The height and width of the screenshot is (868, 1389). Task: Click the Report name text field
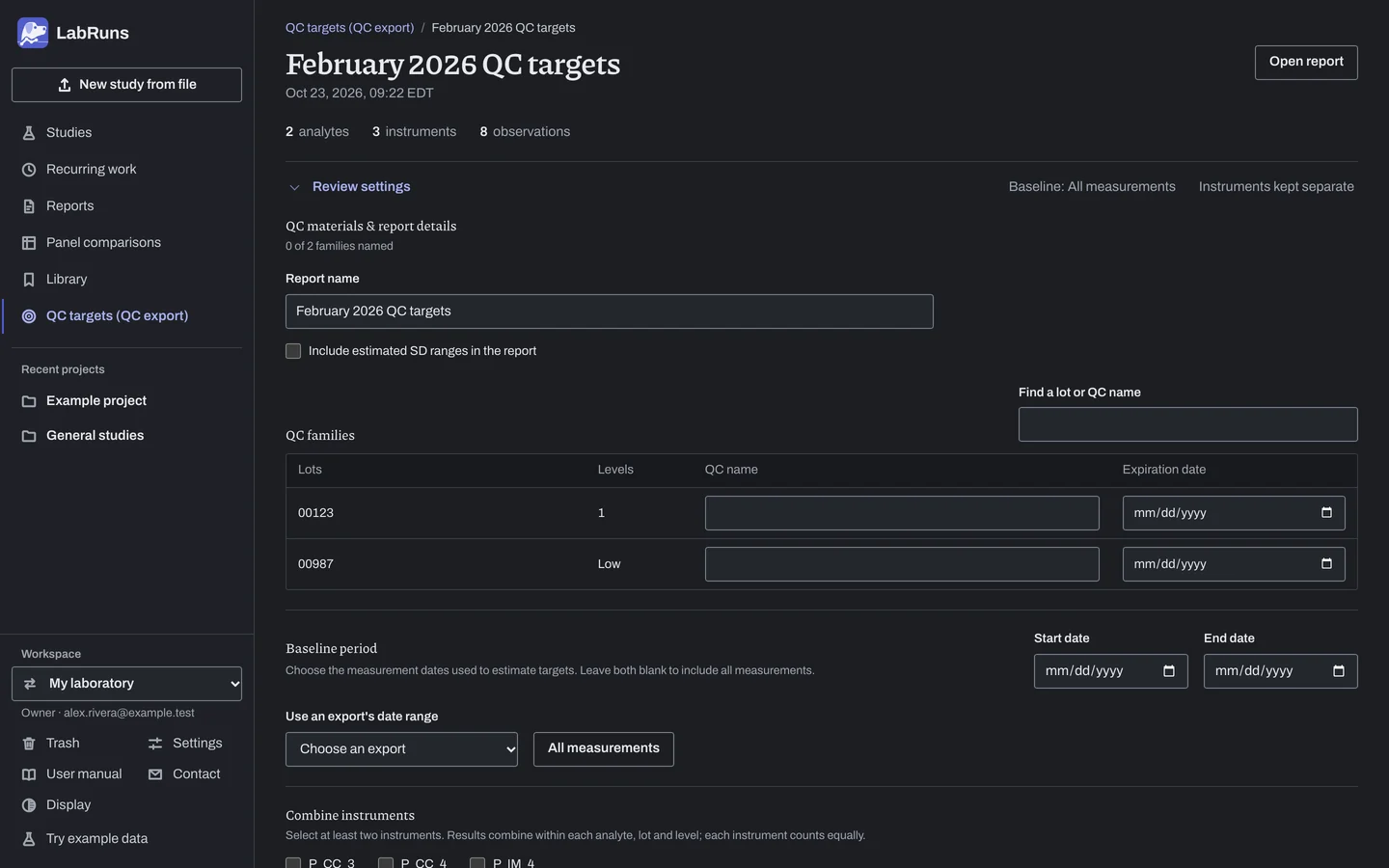[610, 312]
